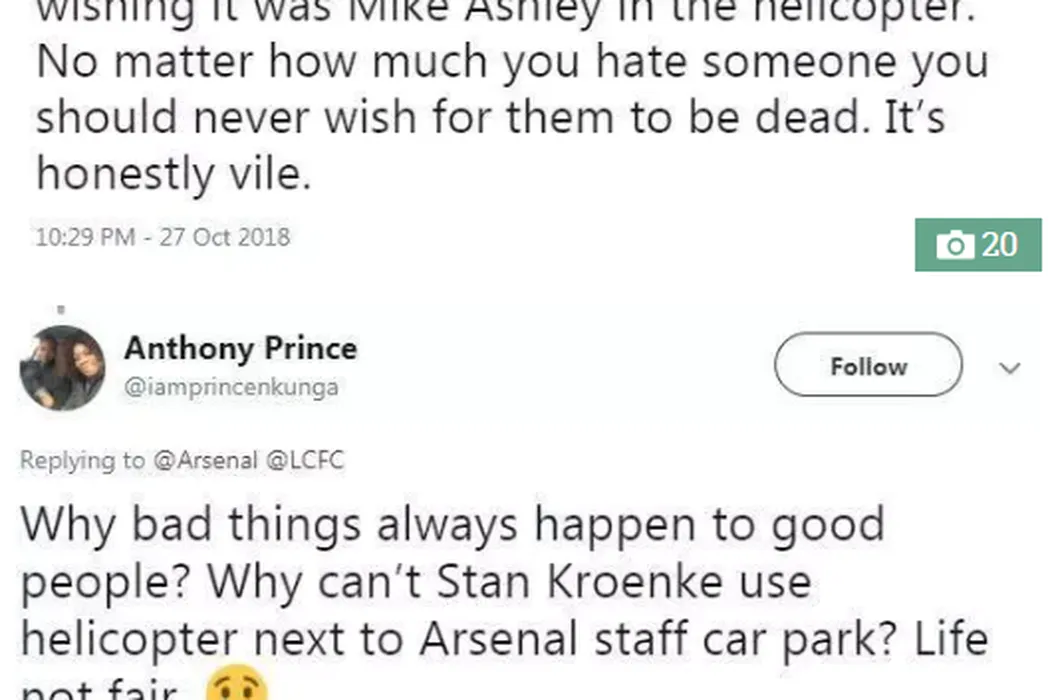Expand the chevron menu beside Follow
This screenshot has width=1050, height=700.
coord(1010,368)
